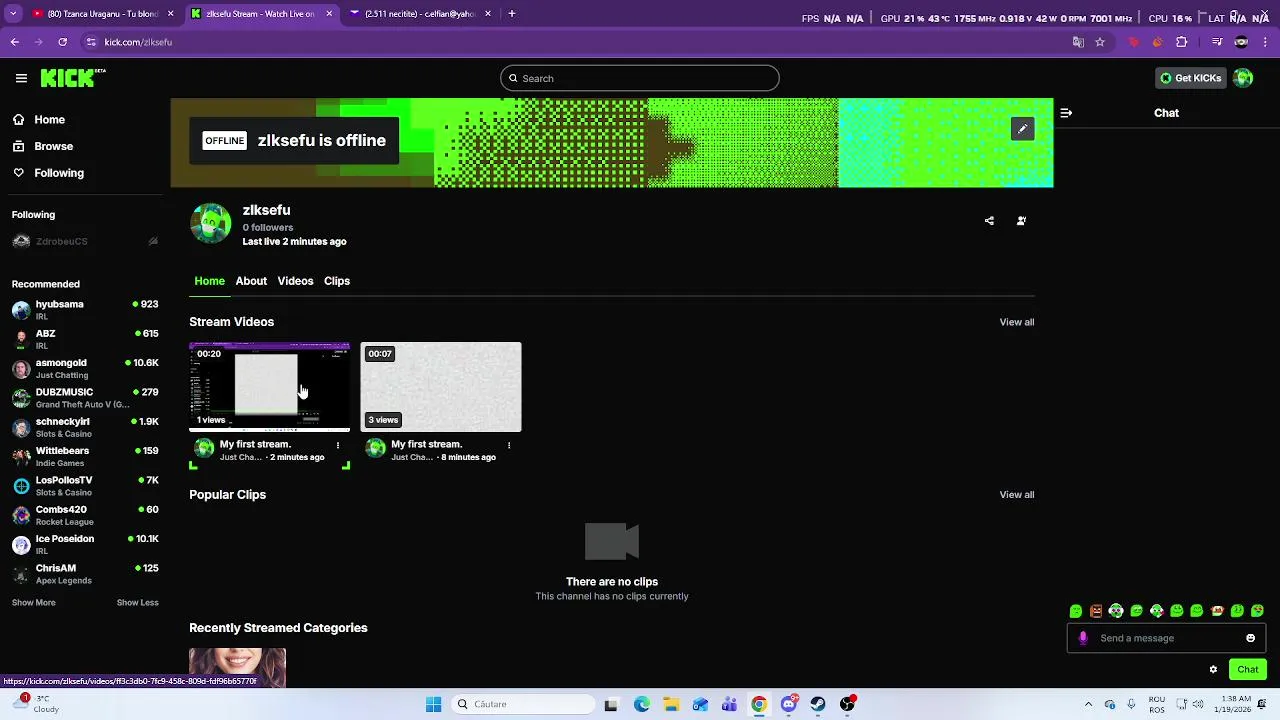The image size is (1280, 720).
Task: Open Steam from the taskbar
Action: pyautogui.click(x=818, y=704)
